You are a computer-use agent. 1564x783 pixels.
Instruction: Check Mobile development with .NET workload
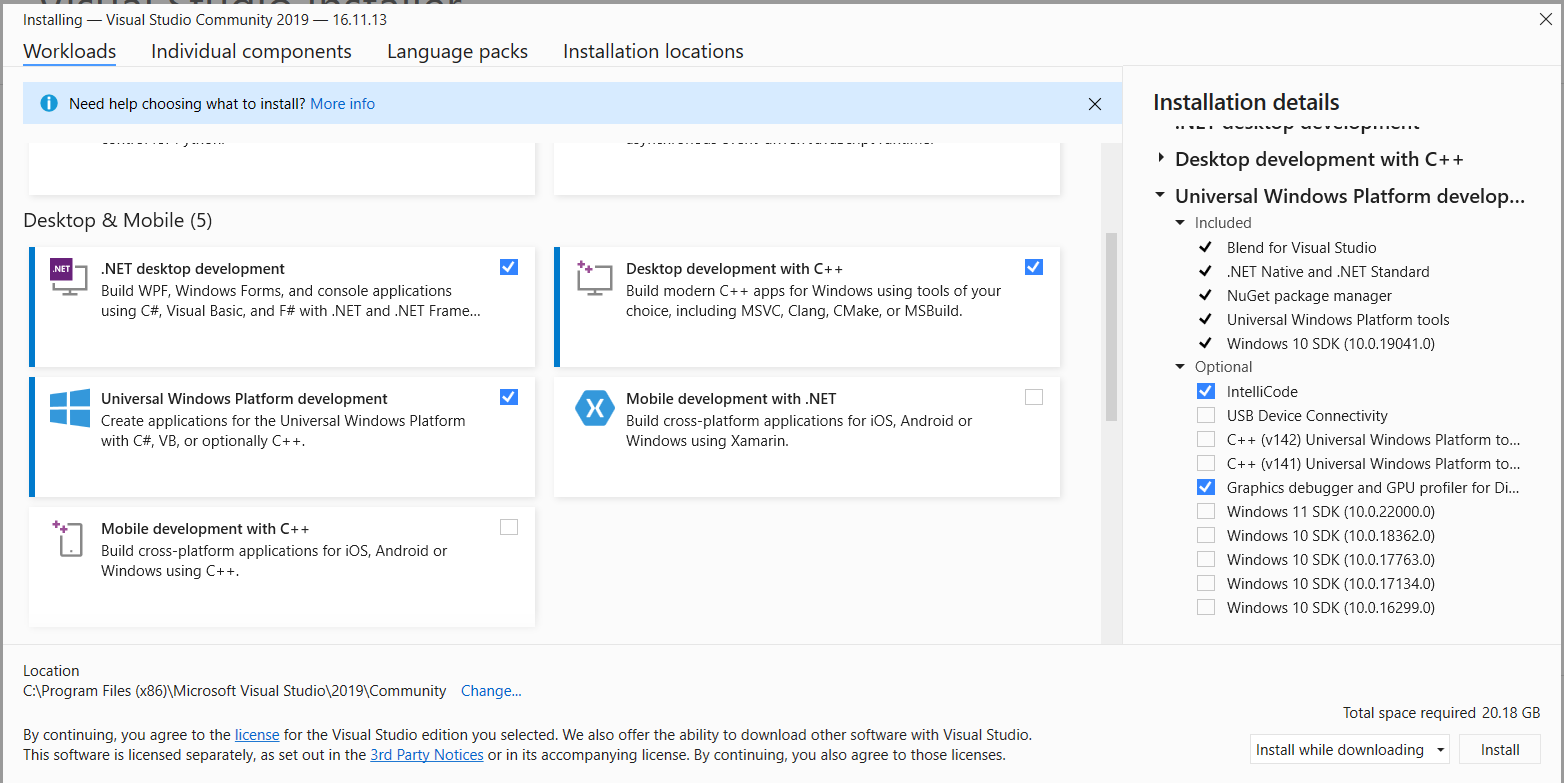[1034, 397]
